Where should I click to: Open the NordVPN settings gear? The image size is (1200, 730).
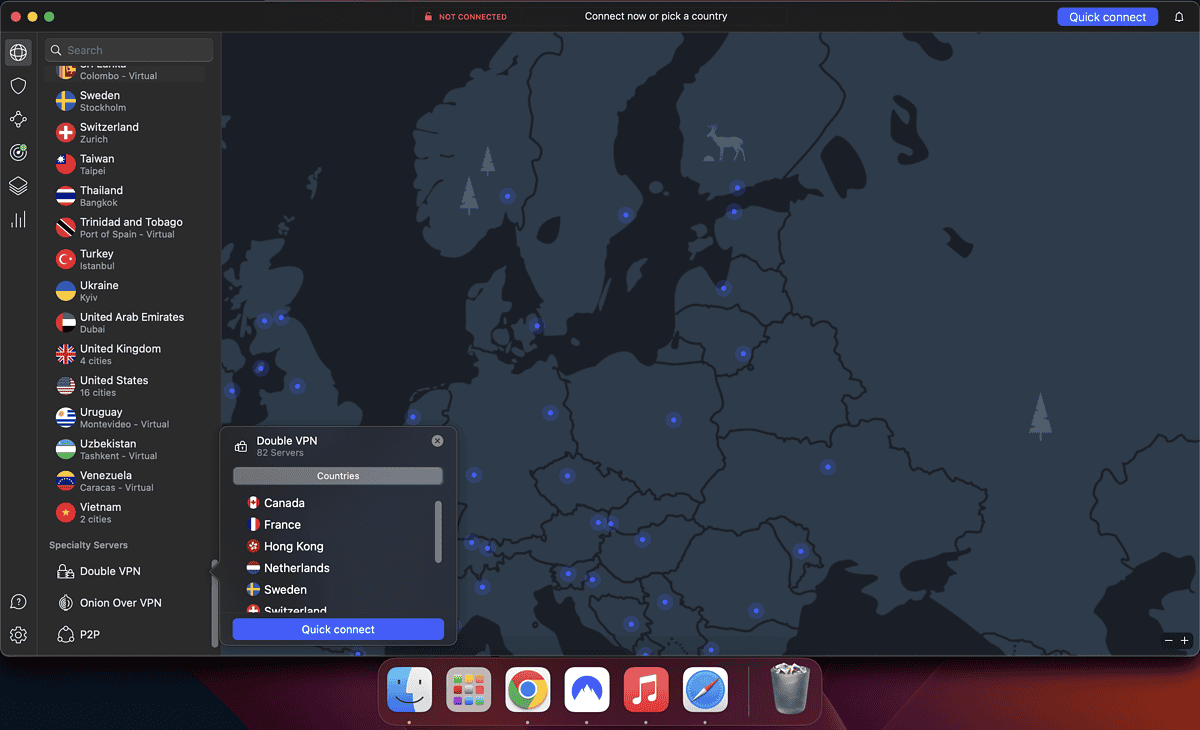(x=18, y=634)
